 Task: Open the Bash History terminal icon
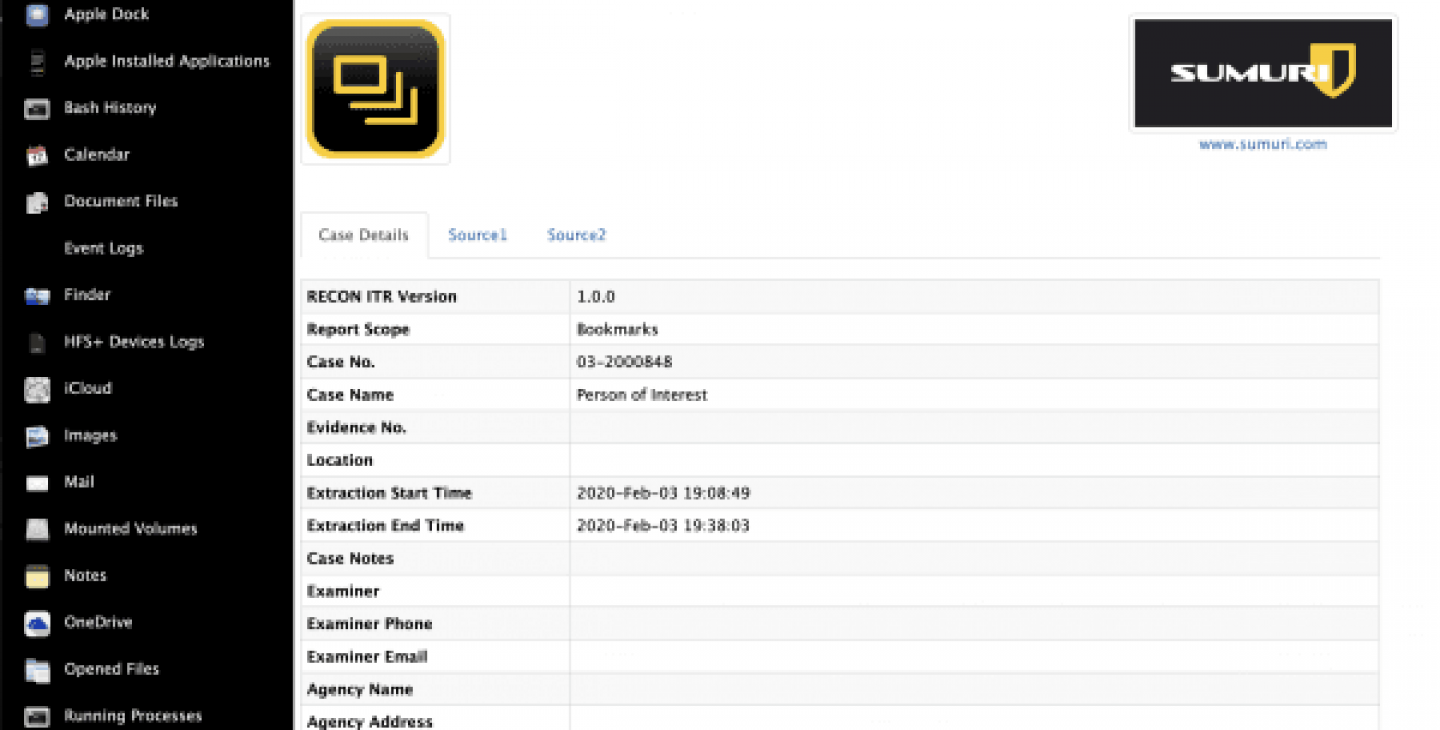point(37,108)
